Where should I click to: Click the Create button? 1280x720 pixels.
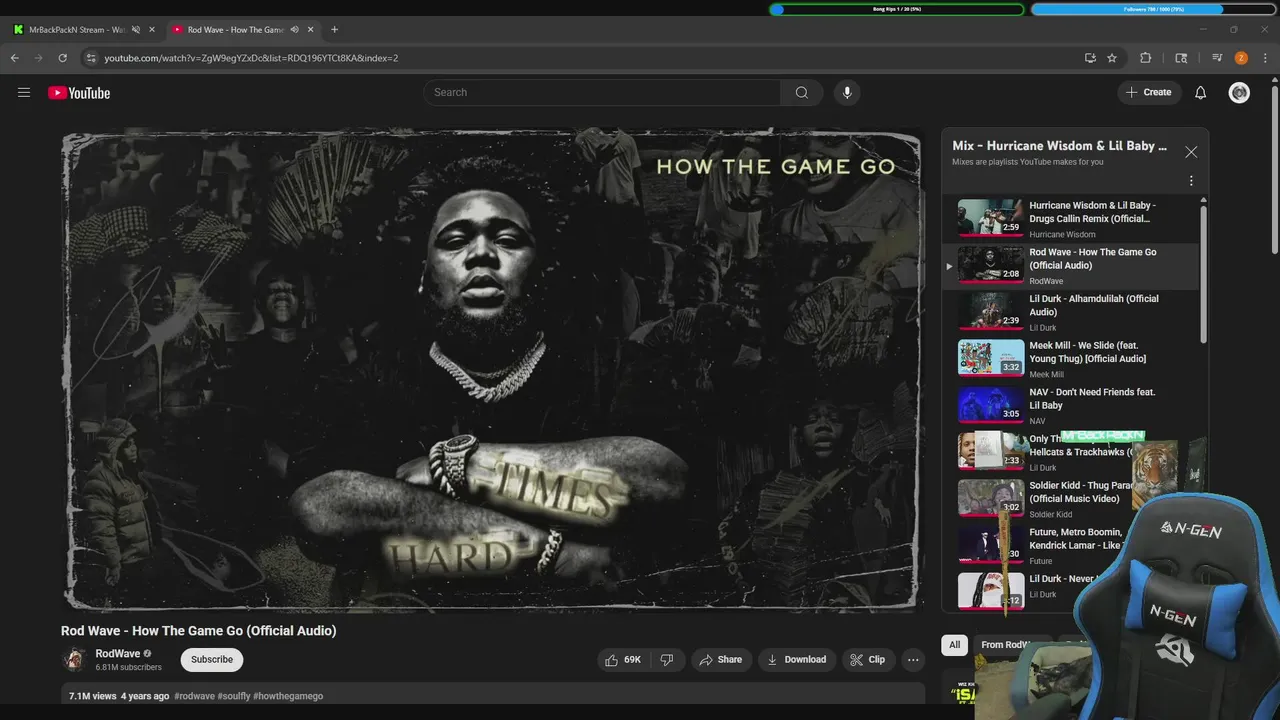point(1148,93)
